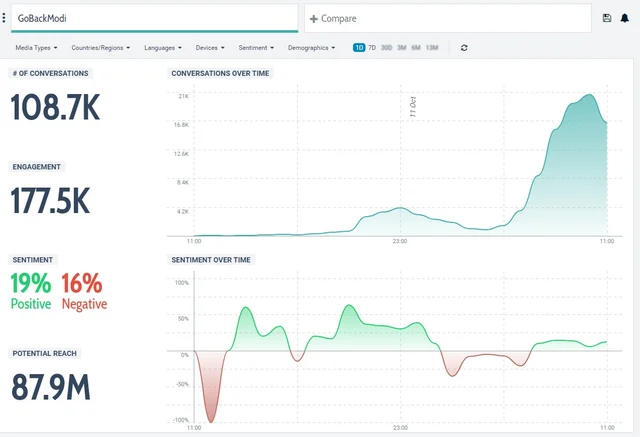The width and height of the screenshot is (640, 437).
Task: Select the 1D time range
Action: coord(359,48)
